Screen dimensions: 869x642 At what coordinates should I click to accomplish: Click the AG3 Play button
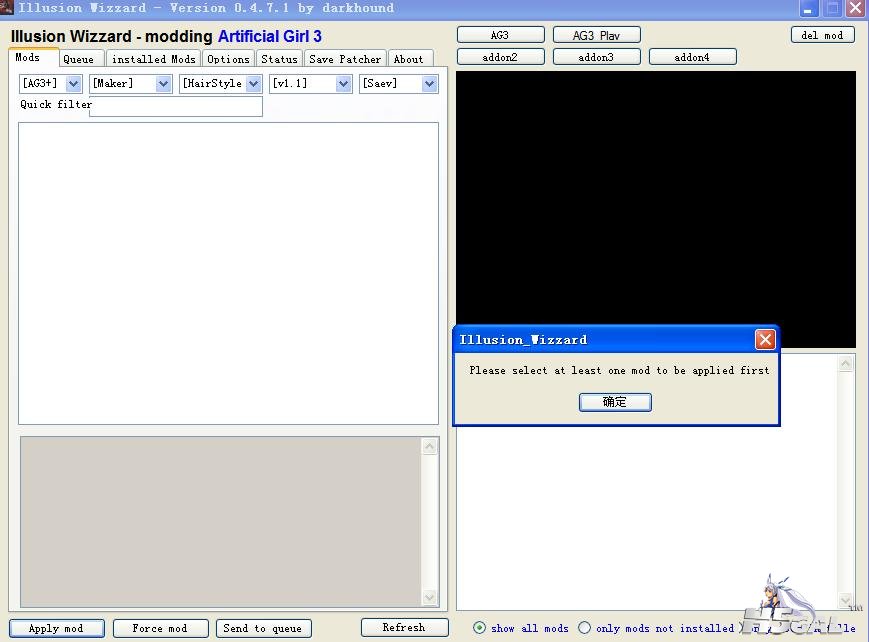pos(596,35)
